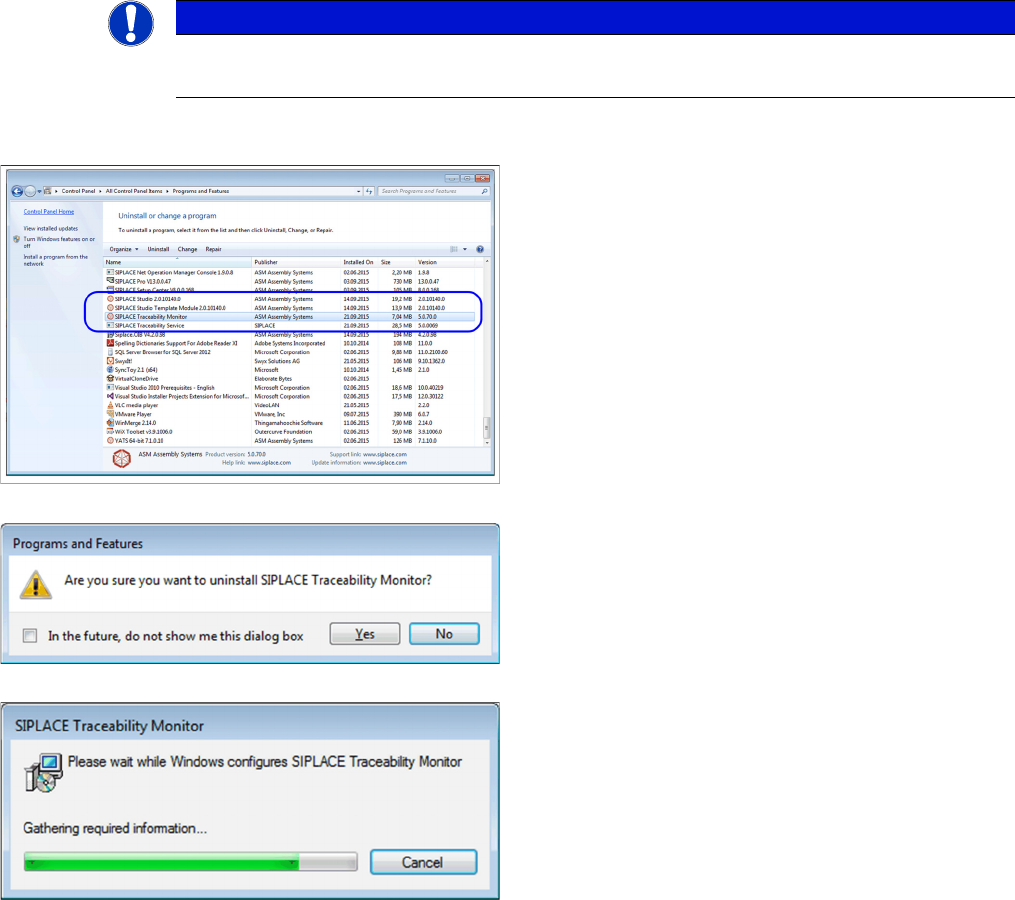Click the green installation progress bar
This screenshot has height=900, width=1015.
coord(190,862)
